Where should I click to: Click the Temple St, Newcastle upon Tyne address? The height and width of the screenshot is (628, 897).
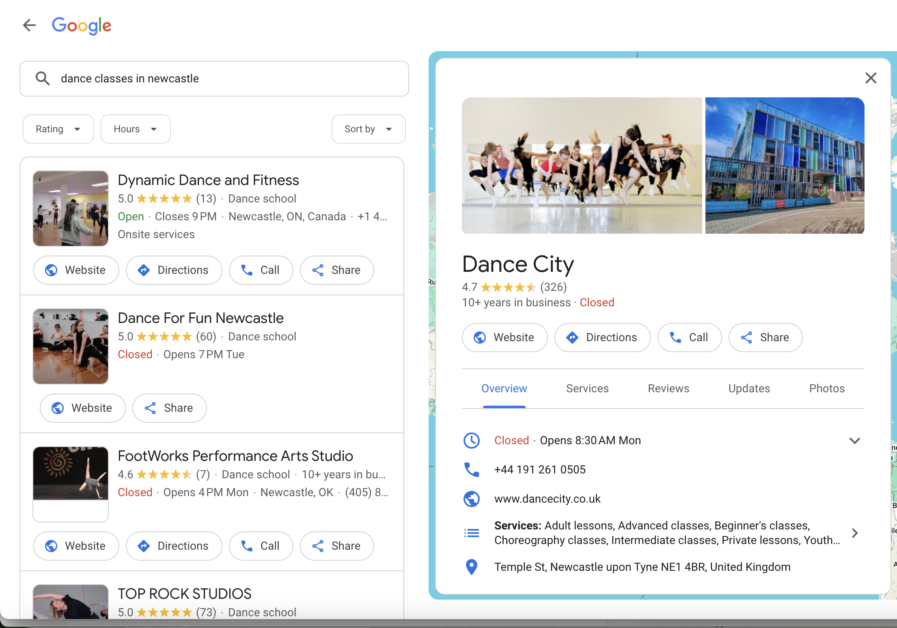click(642, 567)
